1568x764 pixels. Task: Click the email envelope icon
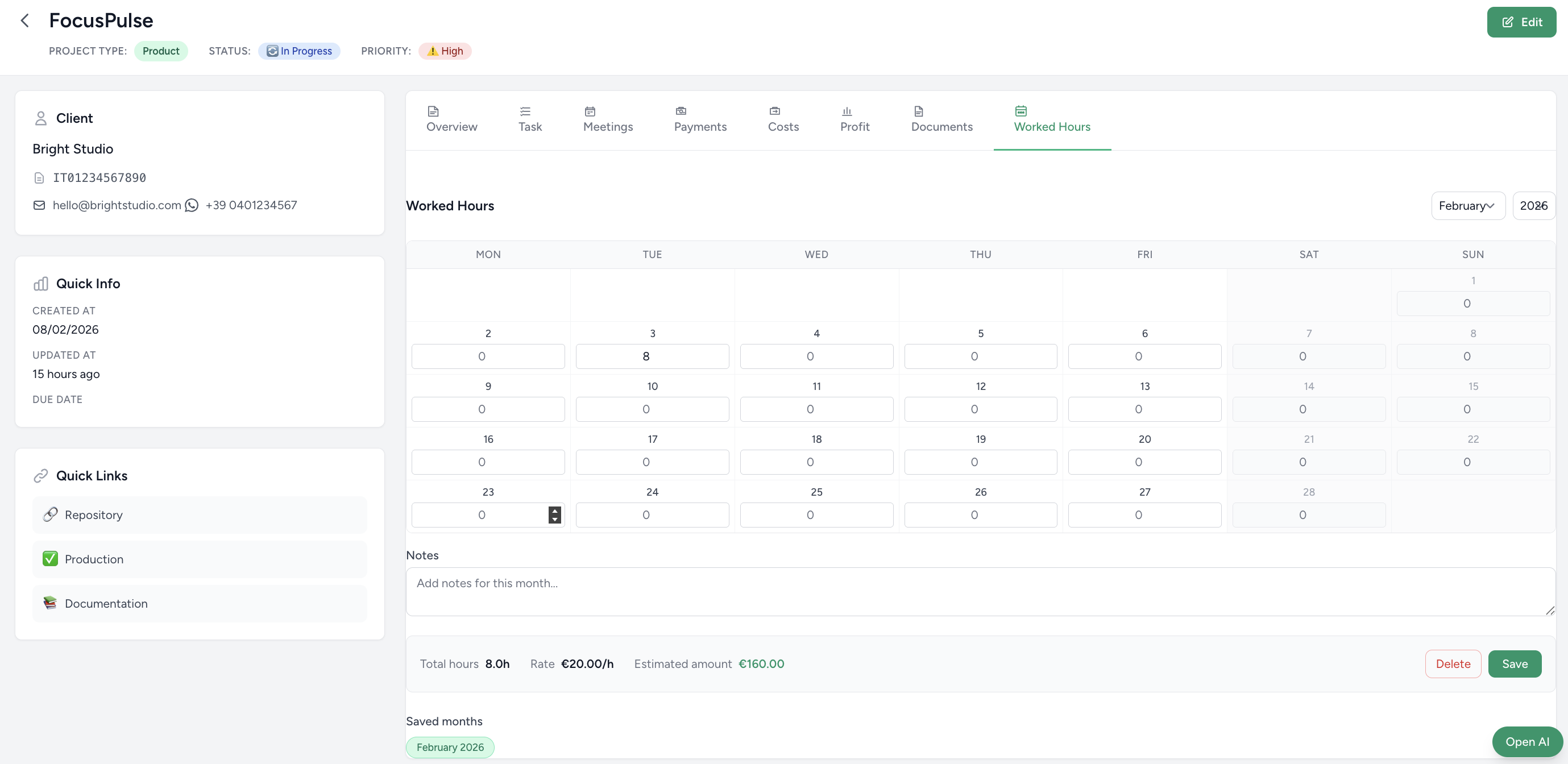point(40,205)
